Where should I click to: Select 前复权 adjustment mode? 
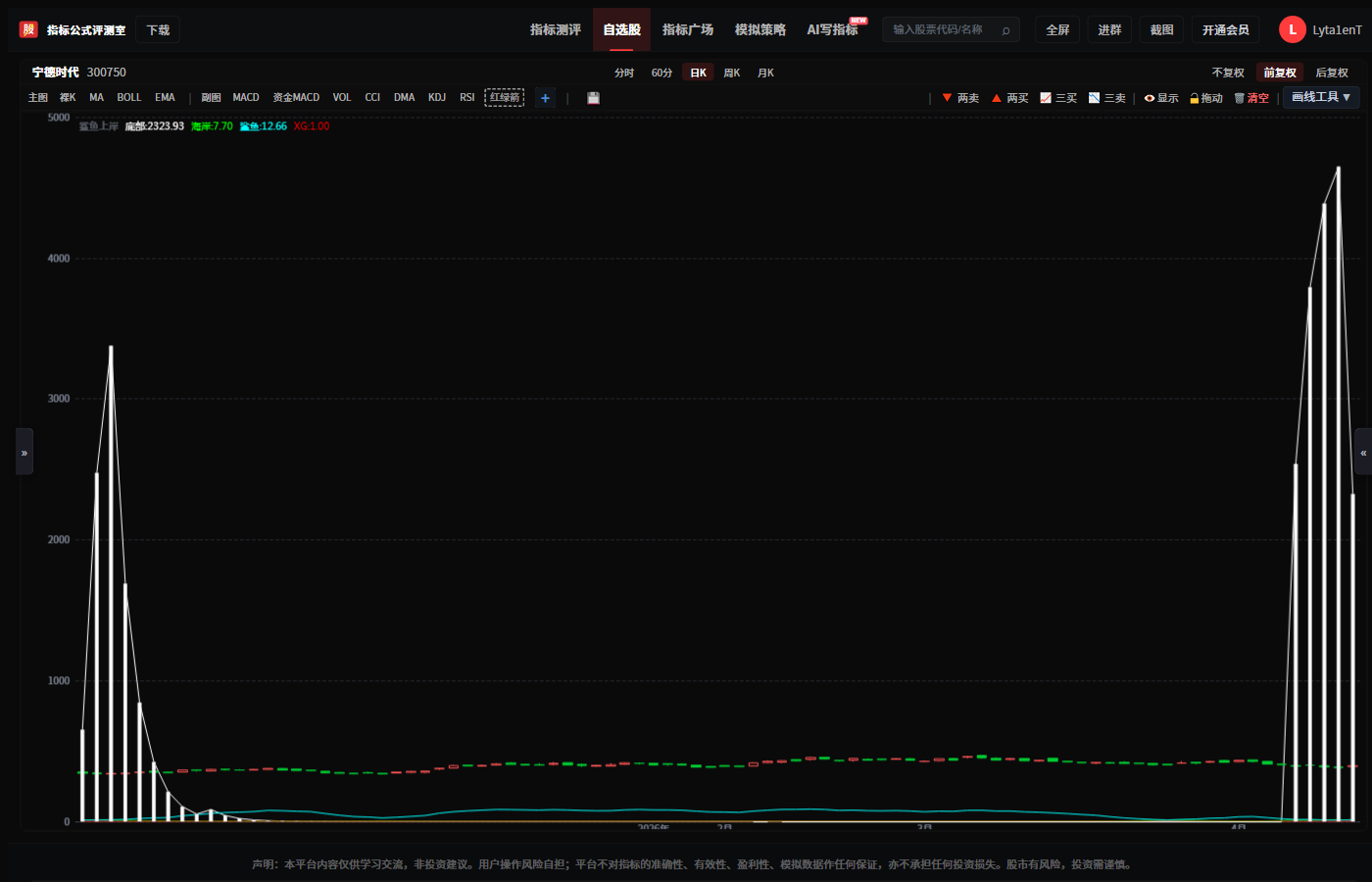(x=1280, y=73)
